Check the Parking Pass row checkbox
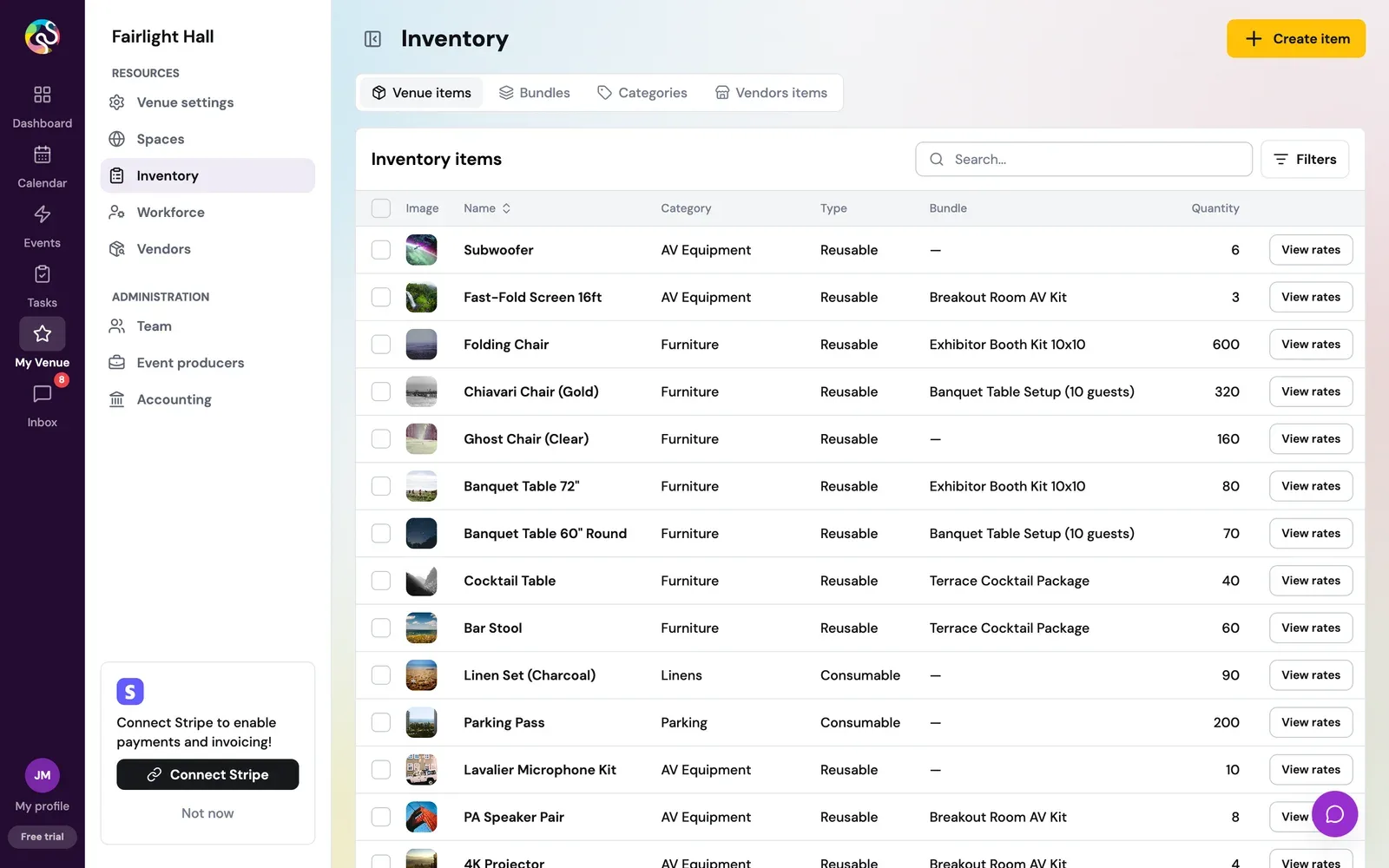 click(381, 722)
